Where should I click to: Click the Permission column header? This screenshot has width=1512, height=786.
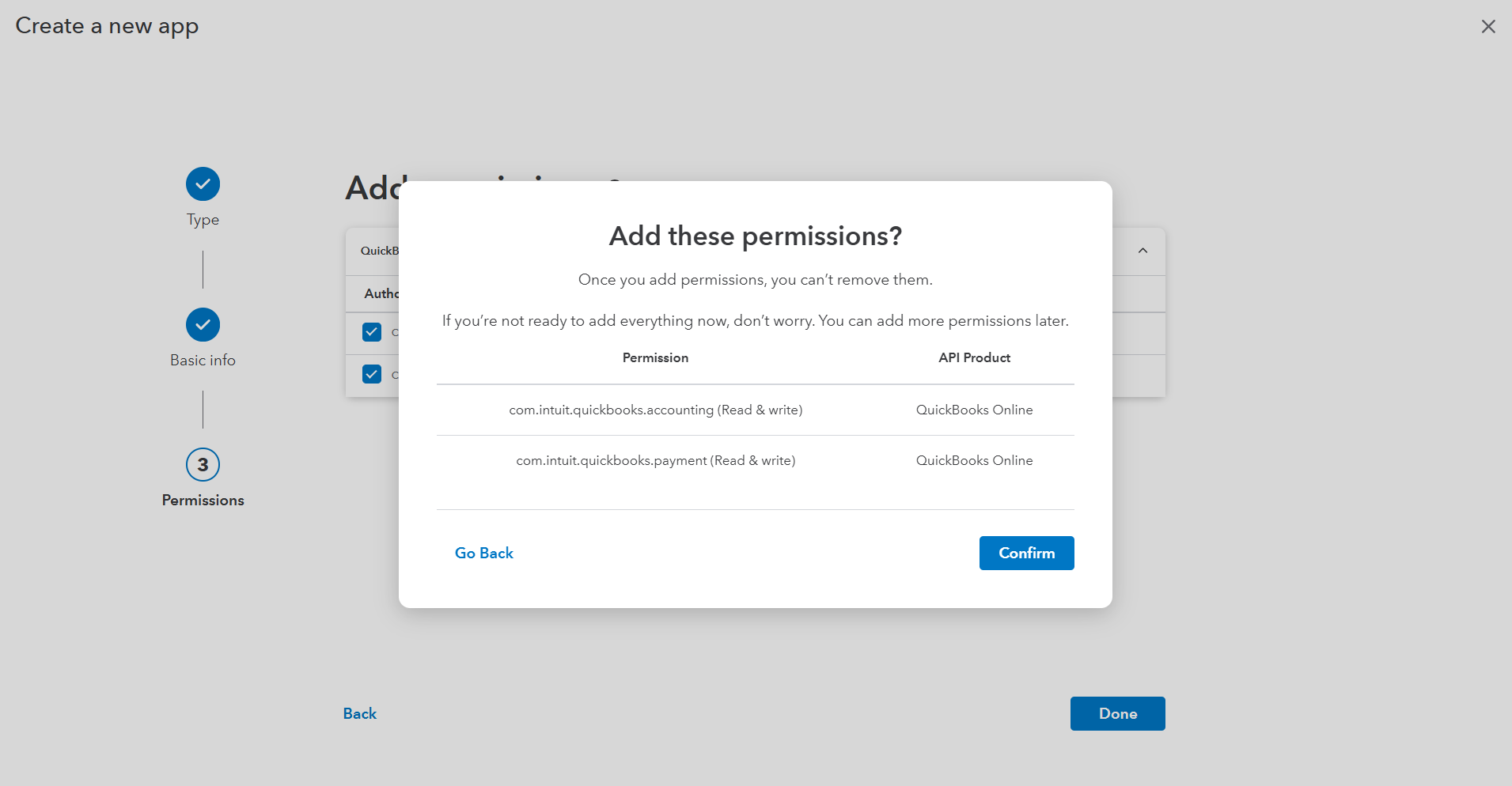pos(655,357)
